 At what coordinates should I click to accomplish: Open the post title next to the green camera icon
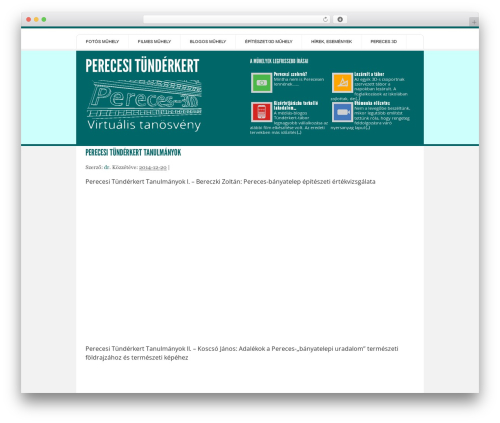[290, 74]
